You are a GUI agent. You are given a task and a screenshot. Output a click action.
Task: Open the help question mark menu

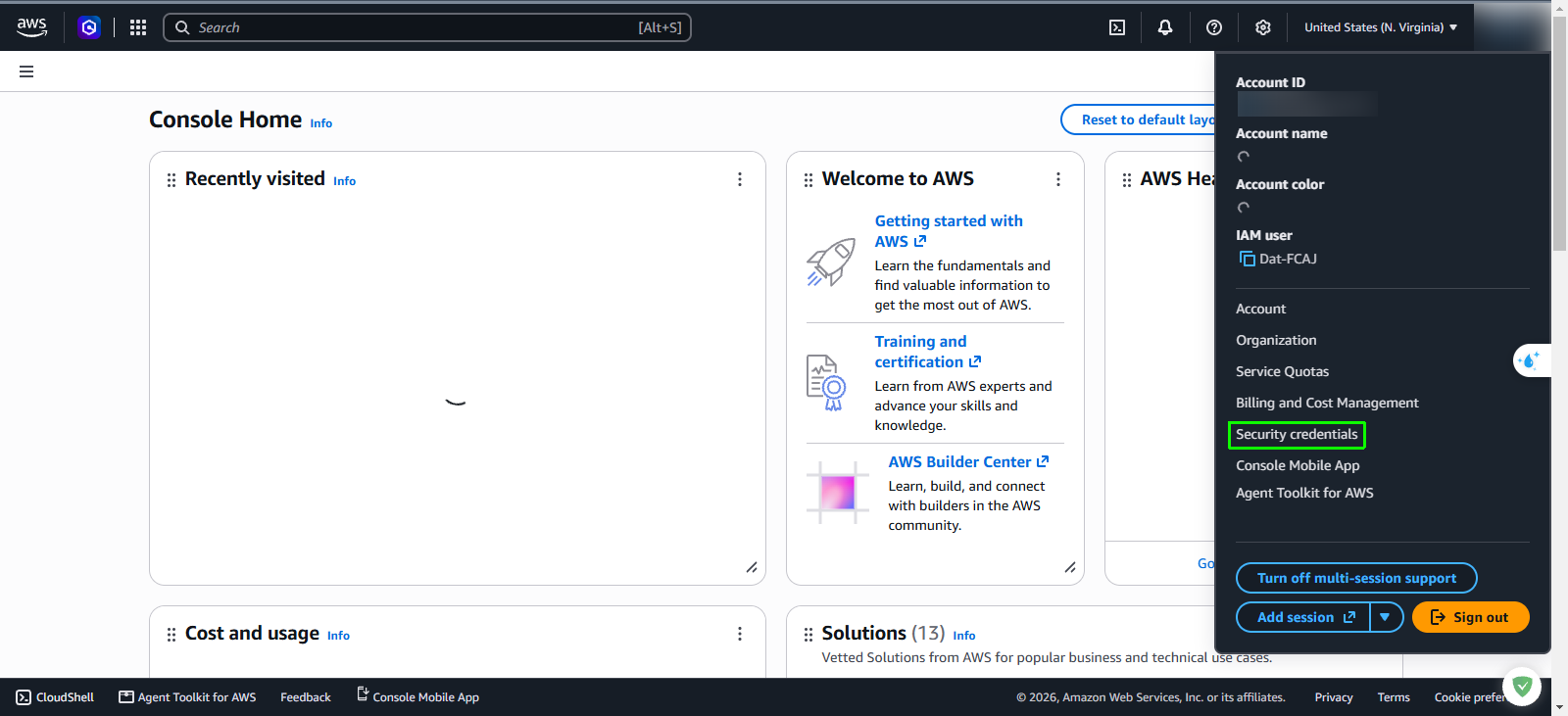[1214, 27]
